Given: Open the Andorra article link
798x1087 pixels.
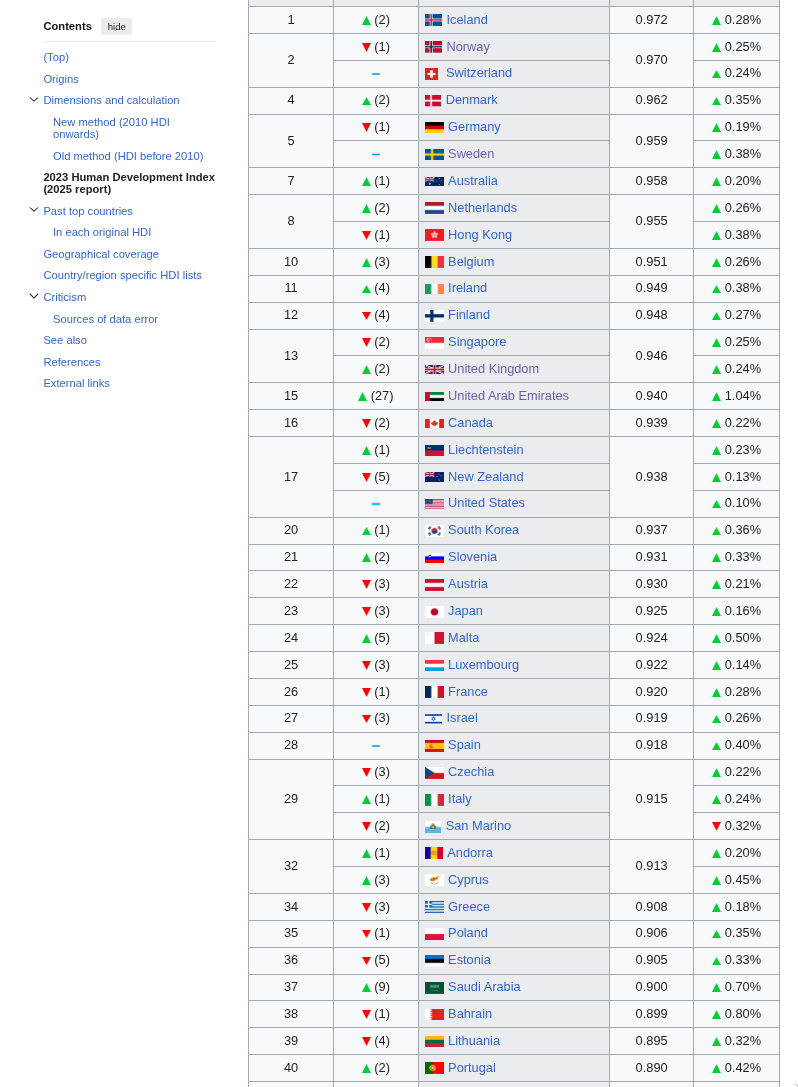Looking at the screenshot, I should (x=469, y=853).
